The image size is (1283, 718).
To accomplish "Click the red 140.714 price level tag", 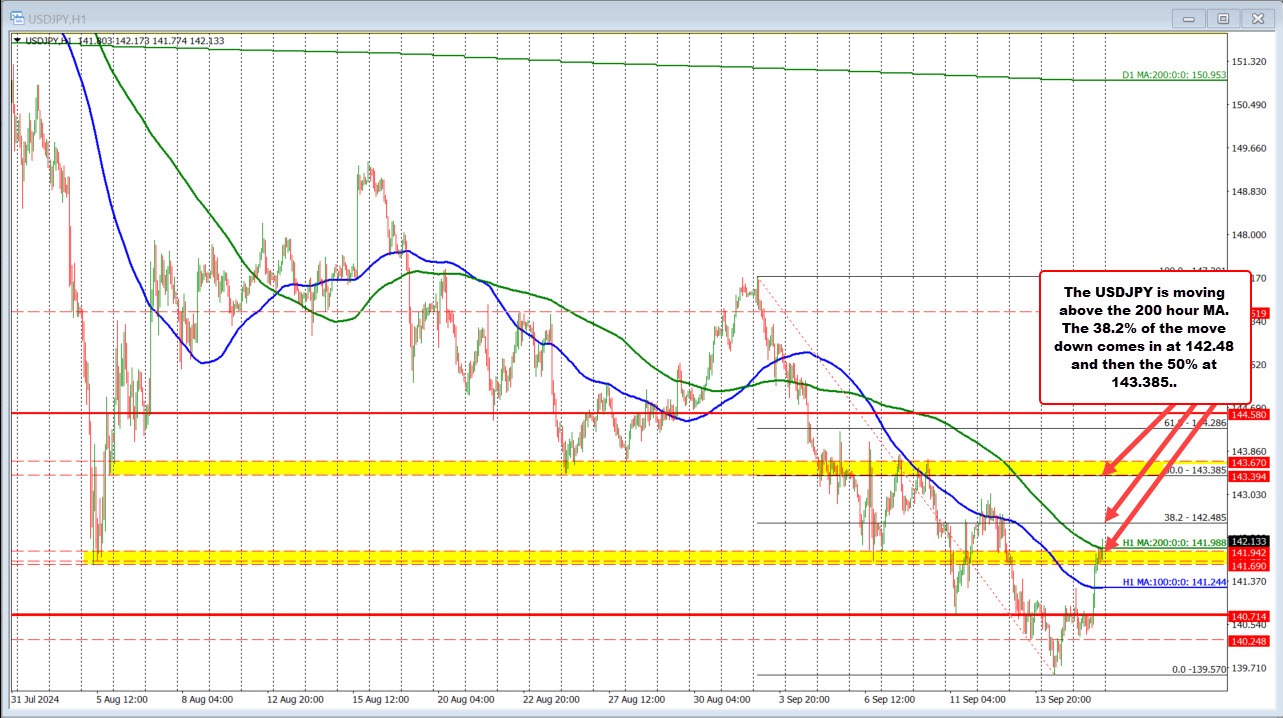I will [x=1247, y=615].
